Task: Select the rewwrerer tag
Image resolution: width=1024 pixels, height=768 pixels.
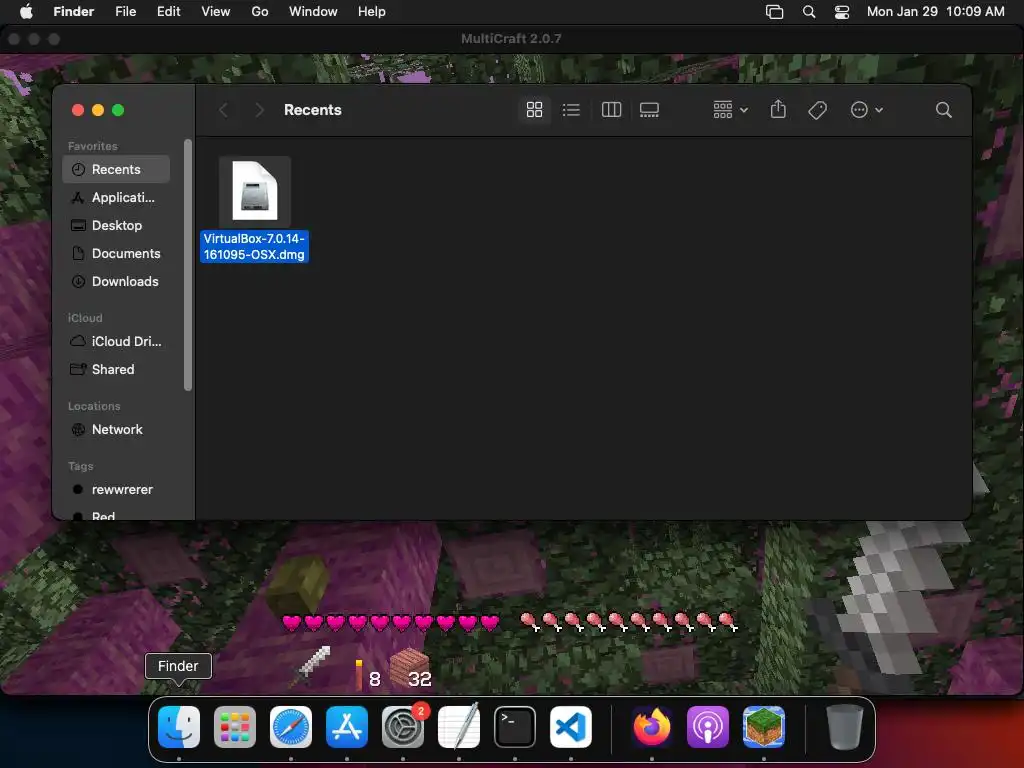Action: click(x=116, y=489)
